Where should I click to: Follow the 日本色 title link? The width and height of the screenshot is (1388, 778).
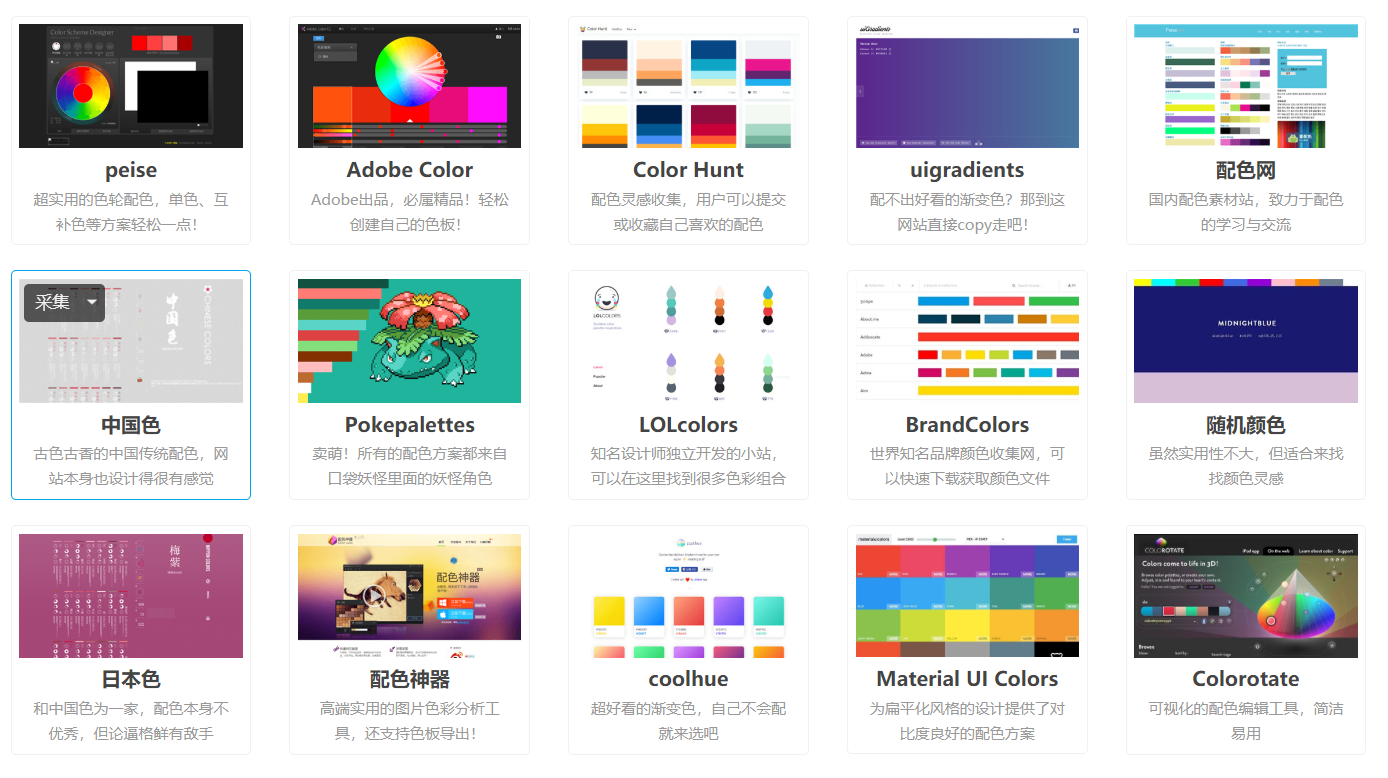[x=131, y=679]
